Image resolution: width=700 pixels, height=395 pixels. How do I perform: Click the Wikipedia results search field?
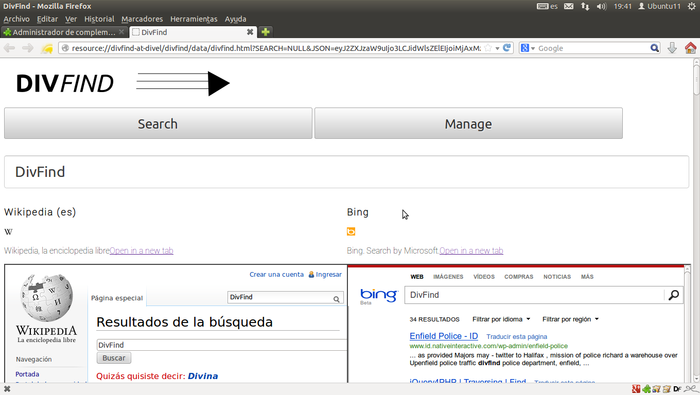click(221, 345)
